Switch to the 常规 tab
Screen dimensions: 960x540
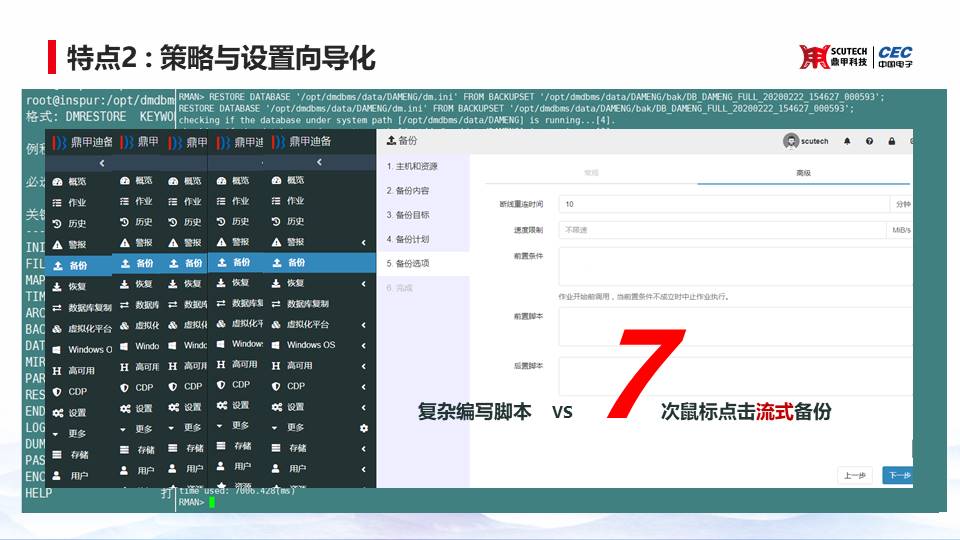coord(591,173)
